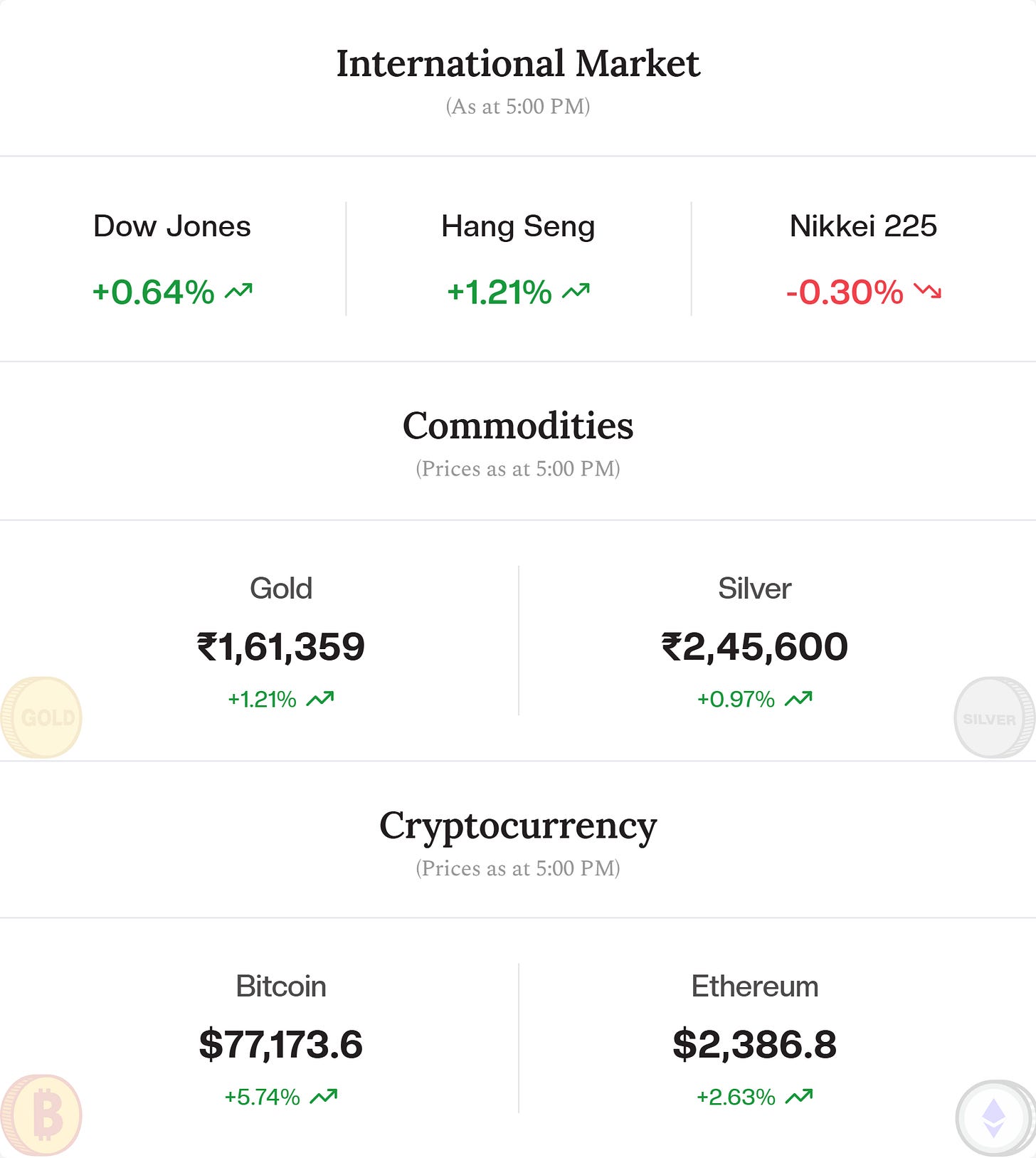Click the Bitcoin upward trend arrow
This screenshot has width=1036, height=1158.
(x=324, y=1097)
